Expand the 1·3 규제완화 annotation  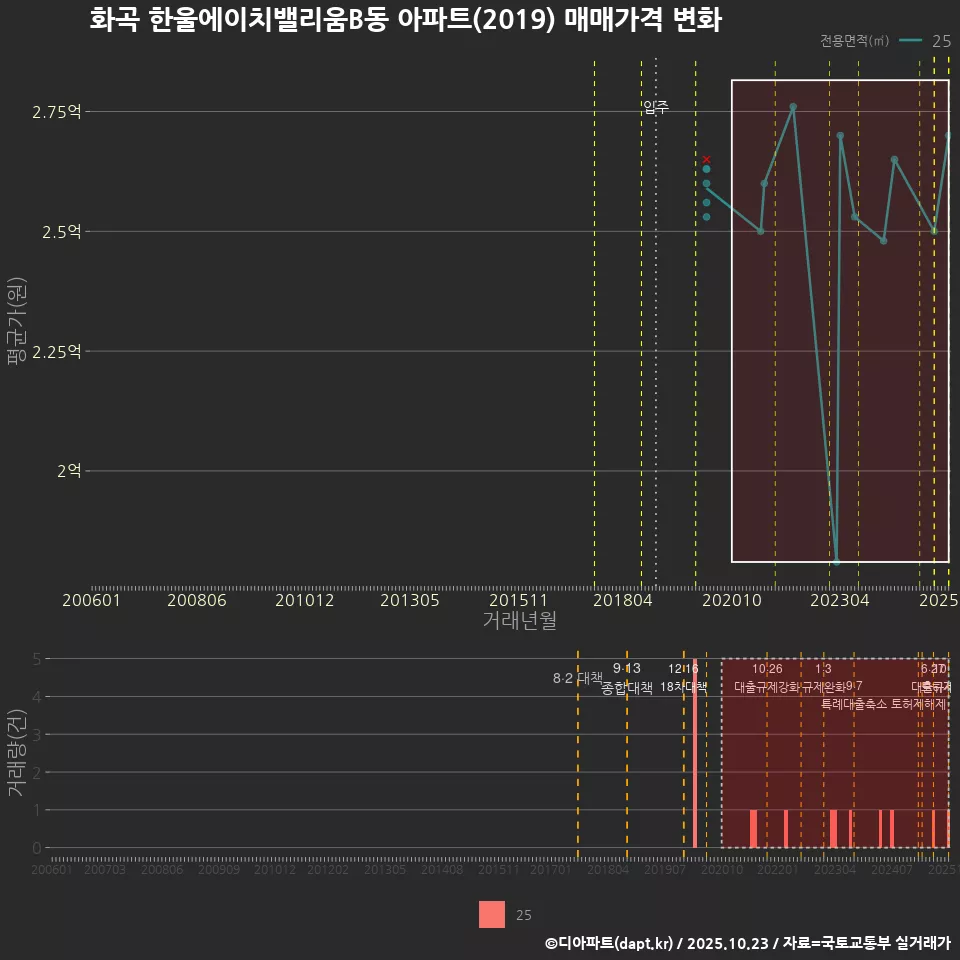click(824, 678)
